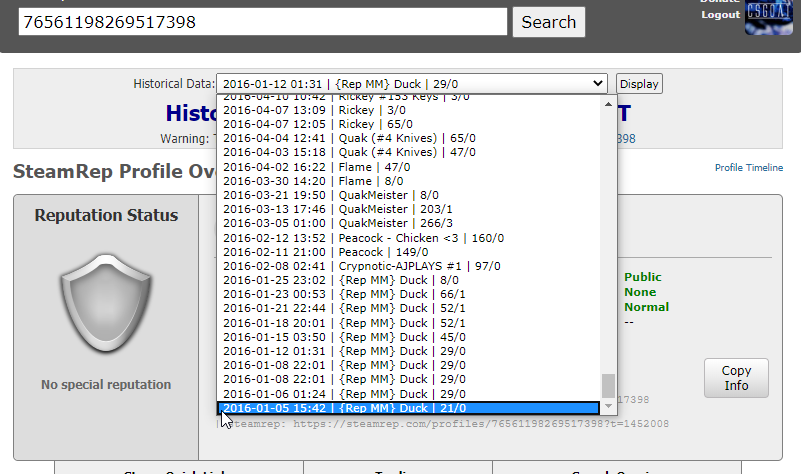Select highlighted entry 2016-01-05 15:42 Duck 21/0
Viewport: 801px width, 474px height.
click(409, 408)
